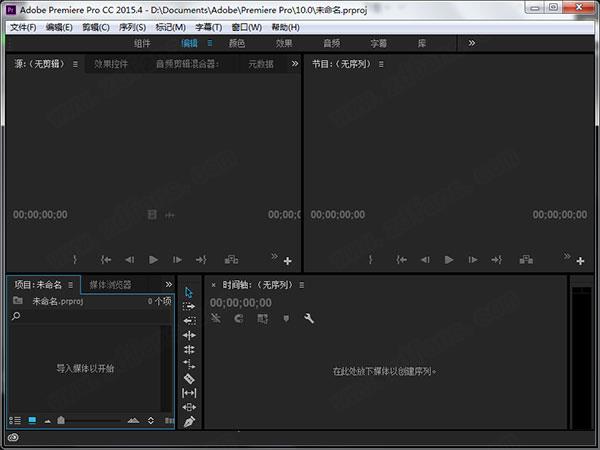Click the search field in project panel

(90, 316)
